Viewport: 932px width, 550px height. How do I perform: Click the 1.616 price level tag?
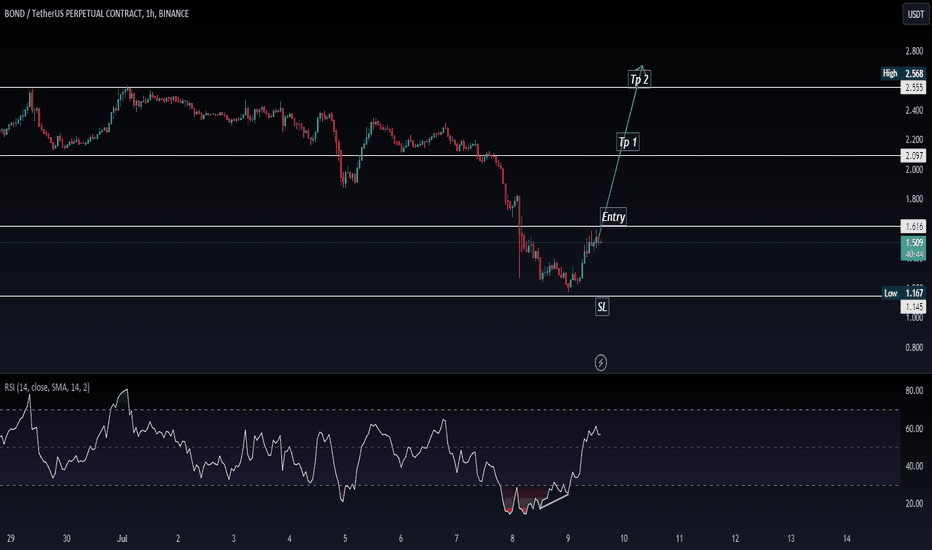pyautogui.click(x=914, y=227)
